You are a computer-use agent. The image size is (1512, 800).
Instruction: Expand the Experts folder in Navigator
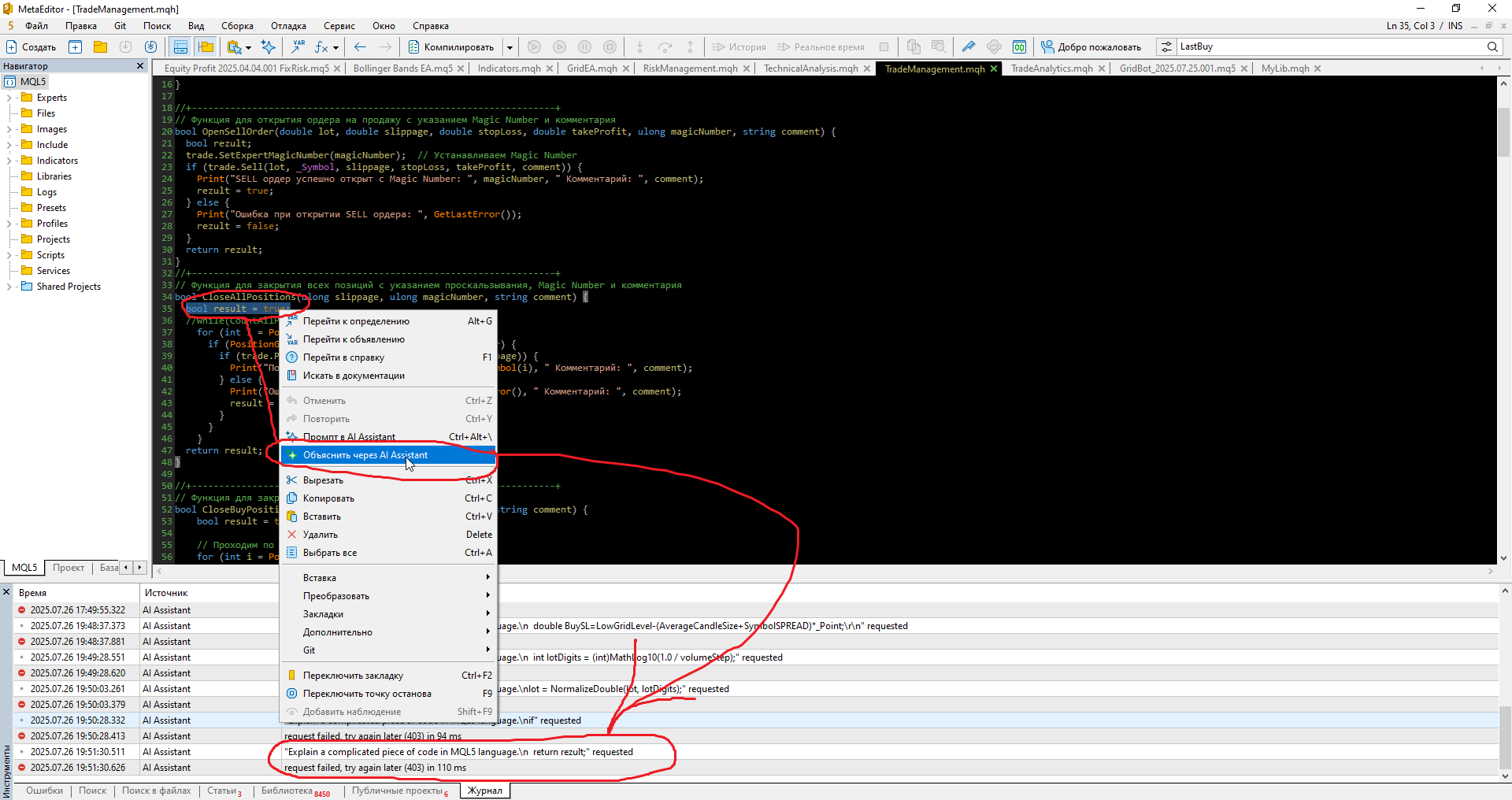click(x=9, y=98)
